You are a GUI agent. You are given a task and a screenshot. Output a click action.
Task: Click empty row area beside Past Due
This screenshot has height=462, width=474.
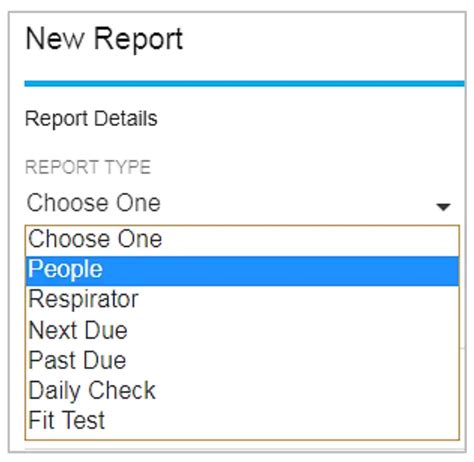tap(292, 360)
